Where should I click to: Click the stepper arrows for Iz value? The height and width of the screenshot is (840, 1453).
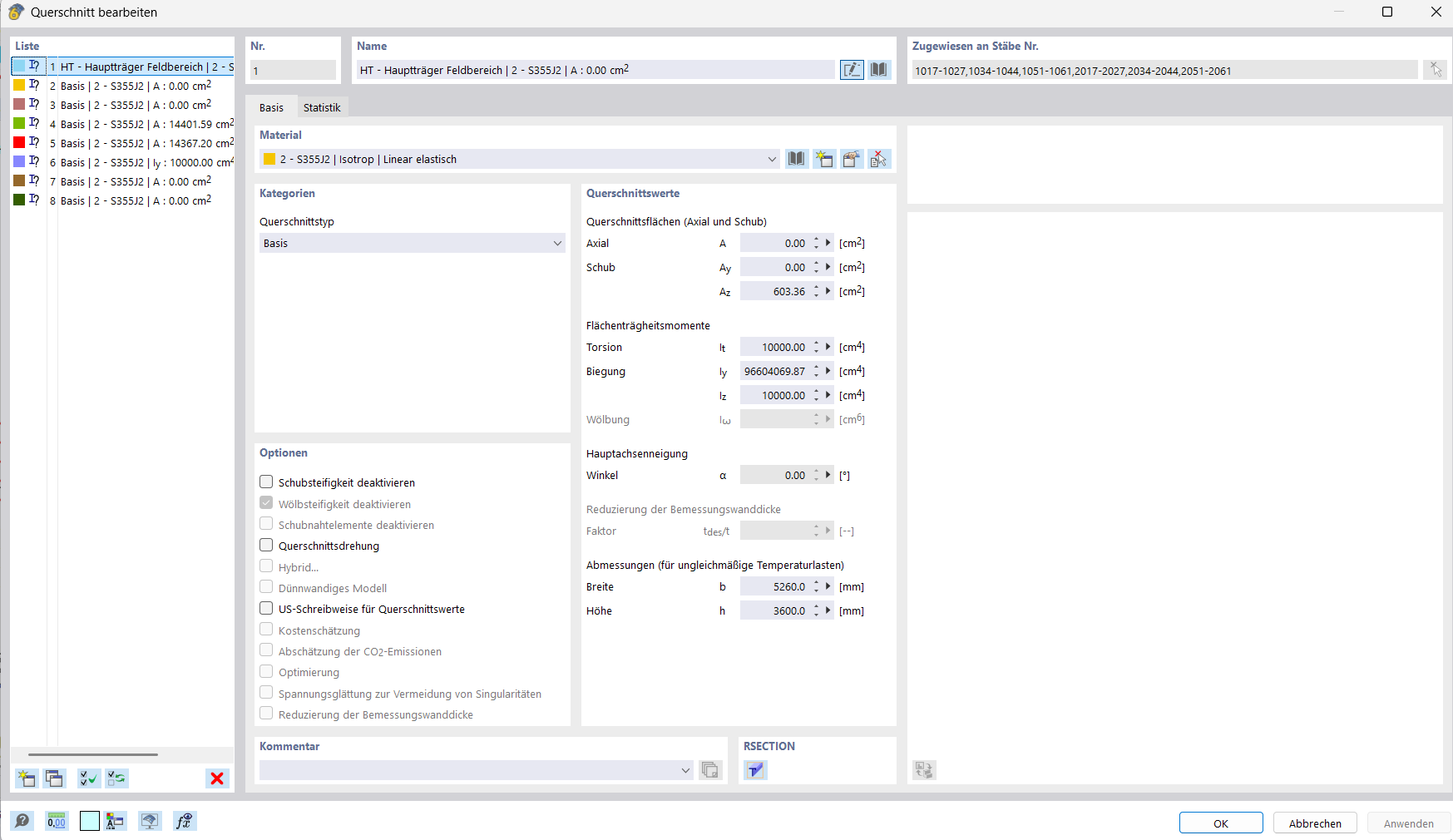(817, 395)
